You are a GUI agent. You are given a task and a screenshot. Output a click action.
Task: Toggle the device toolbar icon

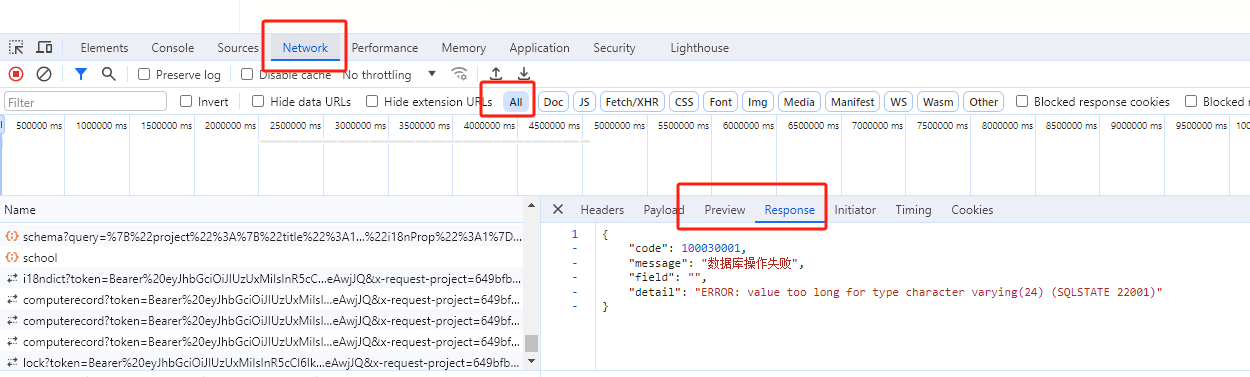(44, 48)
